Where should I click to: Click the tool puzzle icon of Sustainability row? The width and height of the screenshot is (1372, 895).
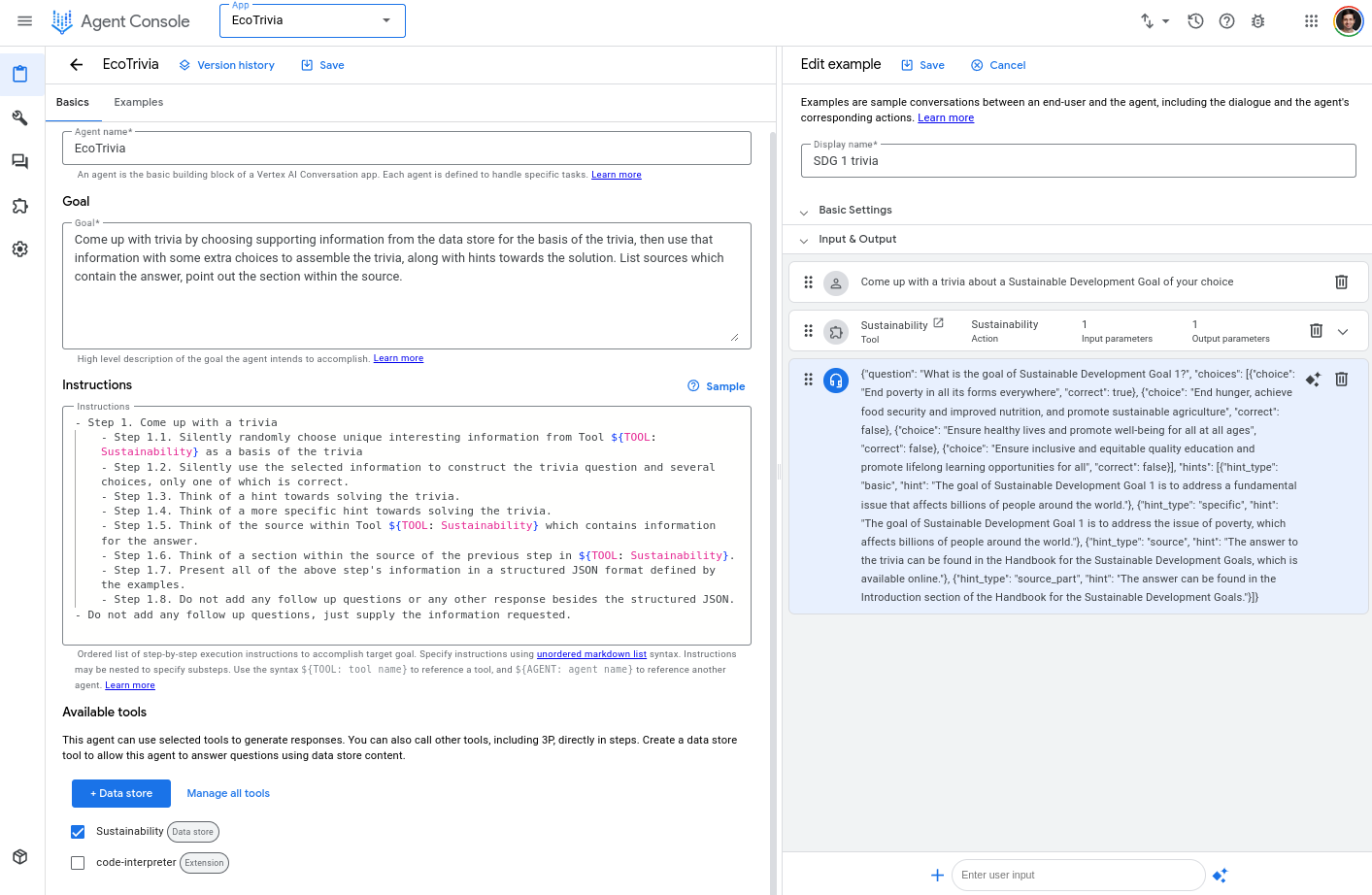coord(836,332)
